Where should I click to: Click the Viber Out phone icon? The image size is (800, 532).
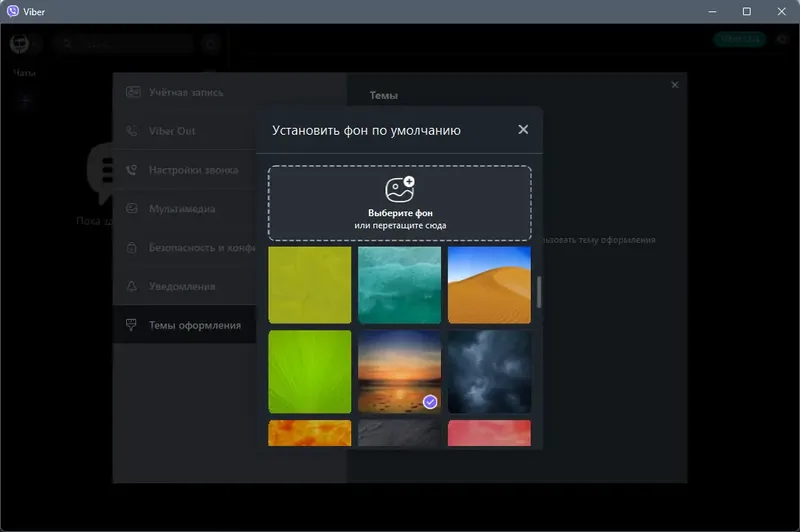(132, 131)
